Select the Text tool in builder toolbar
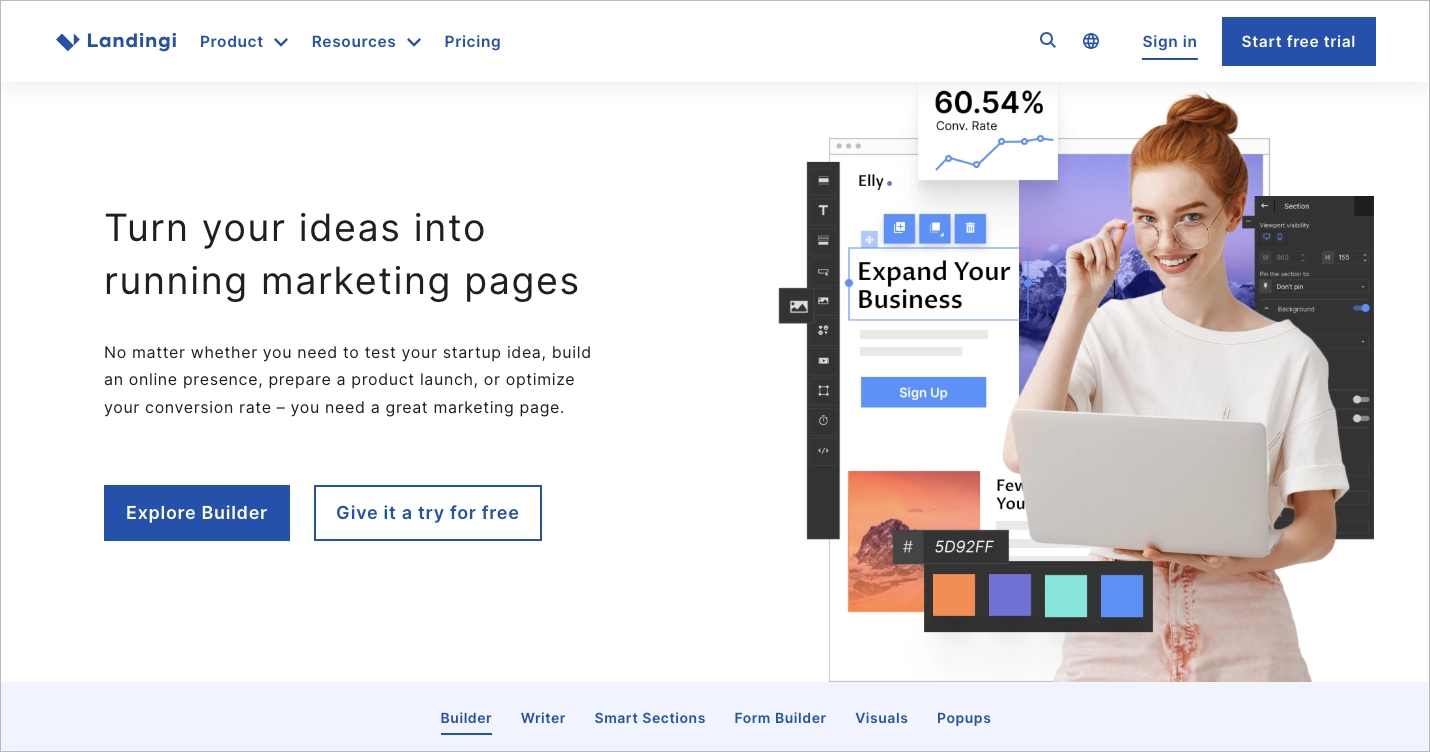Viewport: 1430px width, 752px height. point(823,210)
